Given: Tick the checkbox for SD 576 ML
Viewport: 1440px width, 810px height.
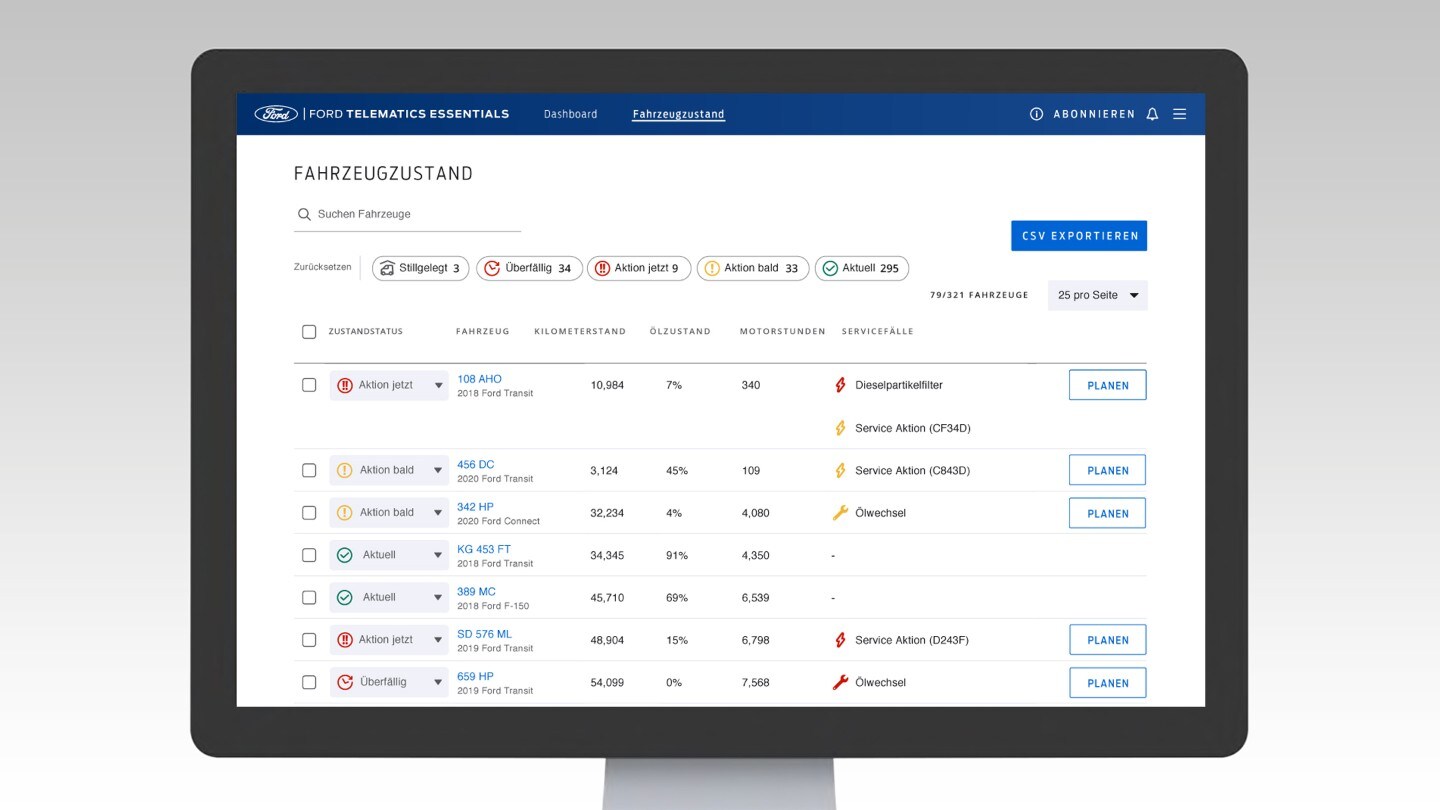Looking at the screenshot, I should 309,640.
